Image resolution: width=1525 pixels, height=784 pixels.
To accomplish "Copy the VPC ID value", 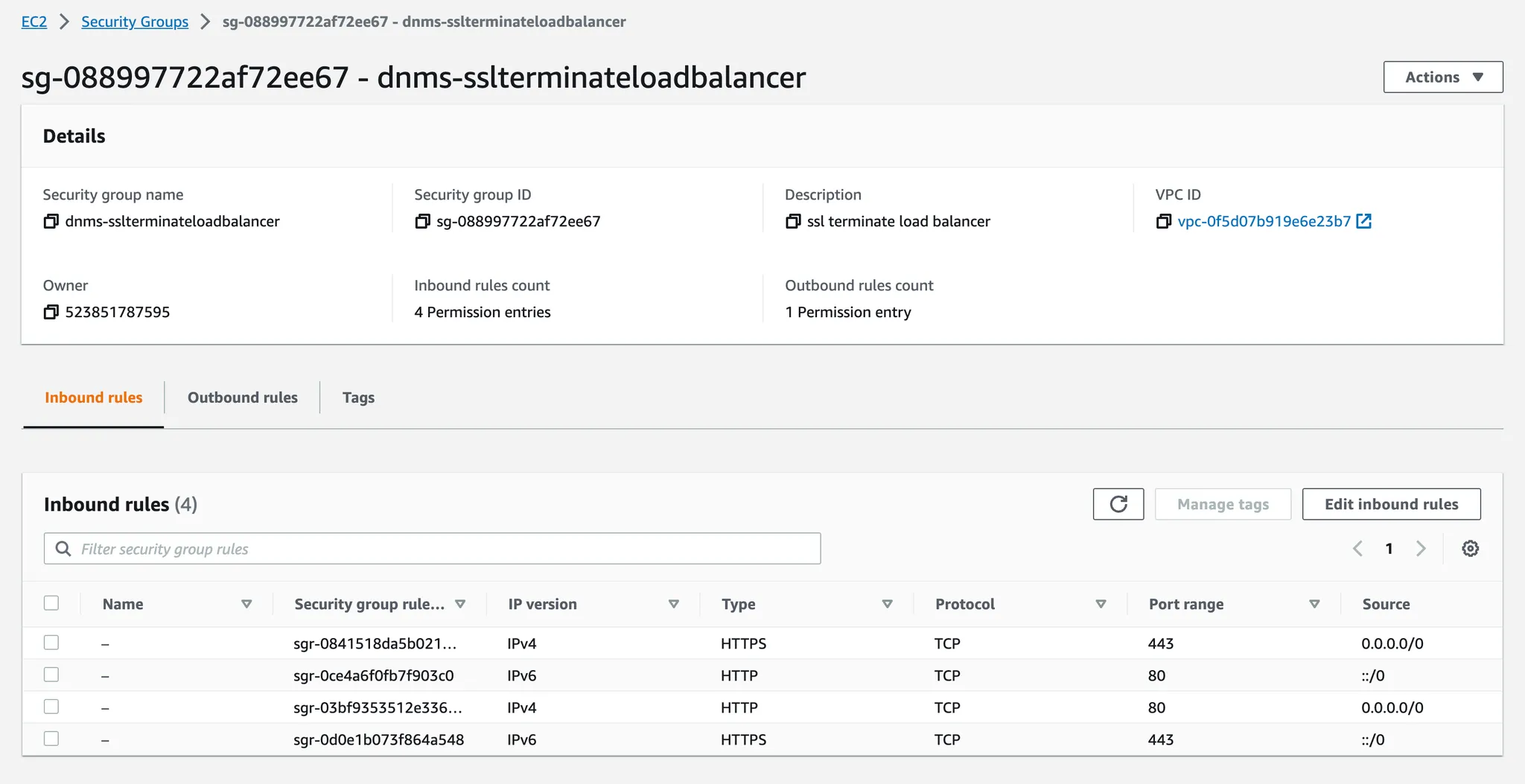I will [x=1163, y=221].
